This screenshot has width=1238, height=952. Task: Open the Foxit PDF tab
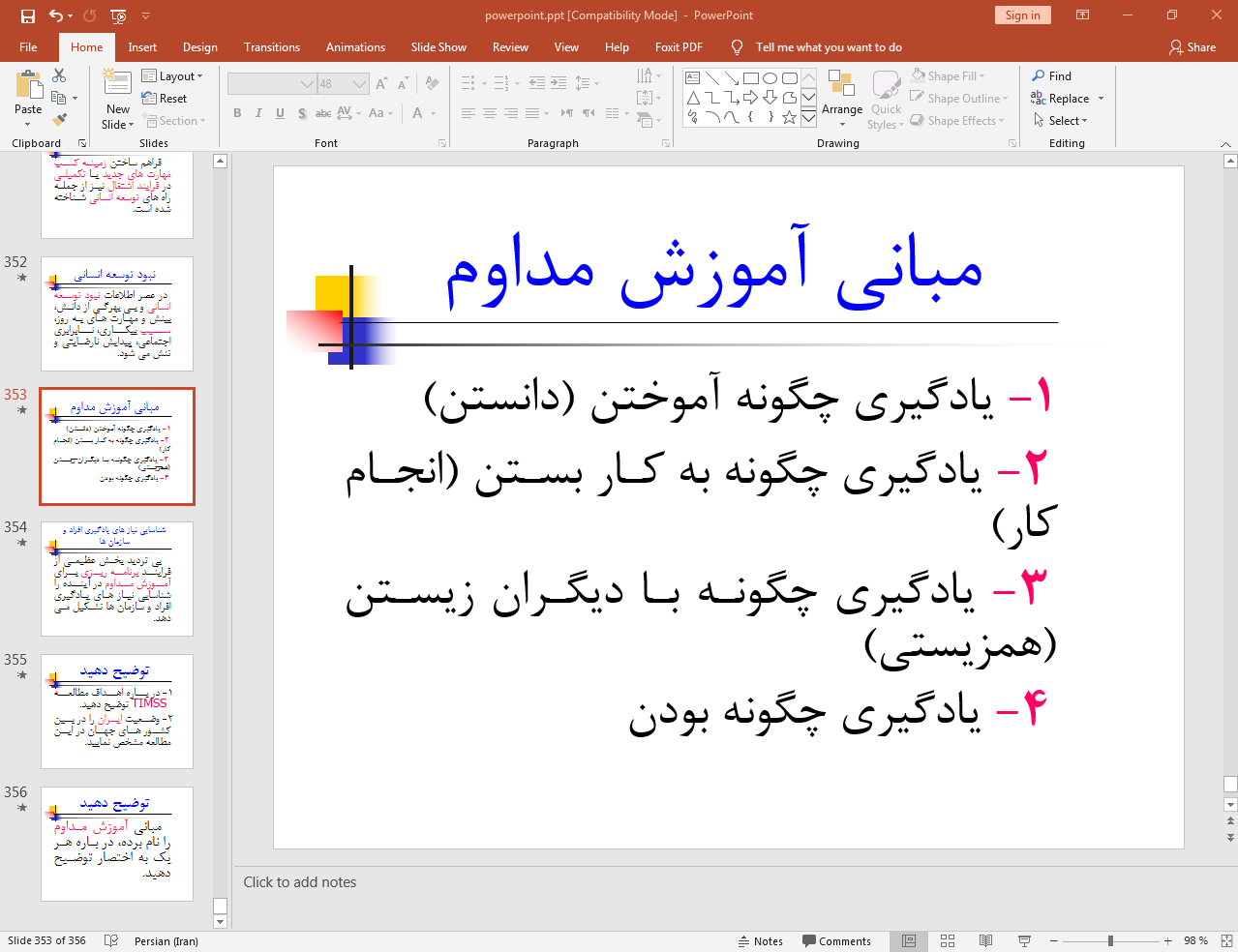679,46
